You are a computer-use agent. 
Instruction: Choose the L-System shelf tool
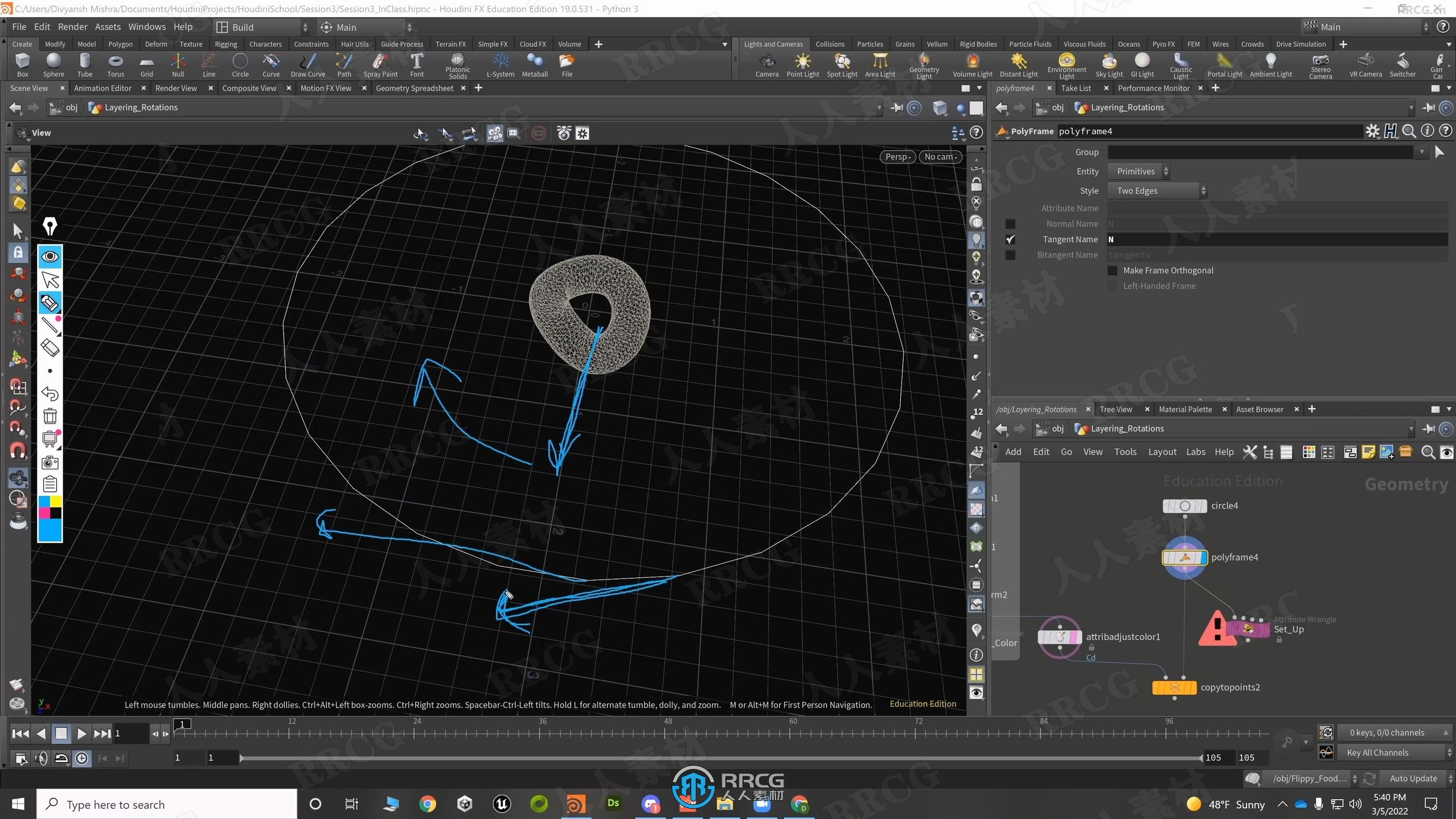click(500, 65)
